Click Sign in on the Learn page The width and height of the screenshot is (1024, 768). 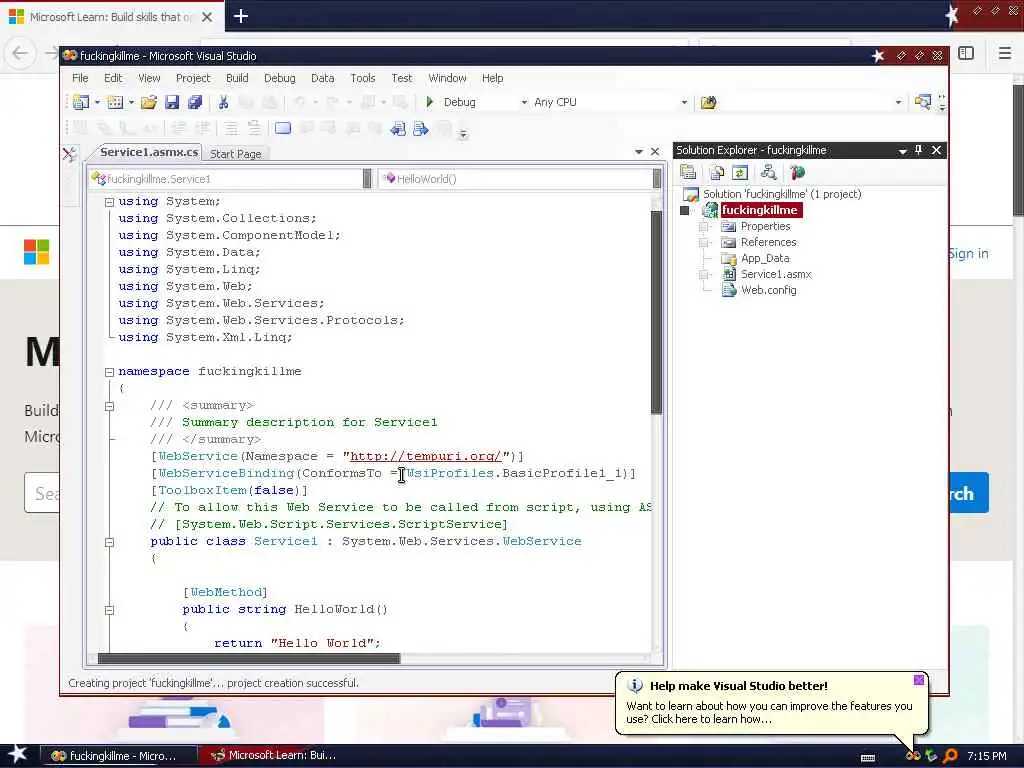968,253
